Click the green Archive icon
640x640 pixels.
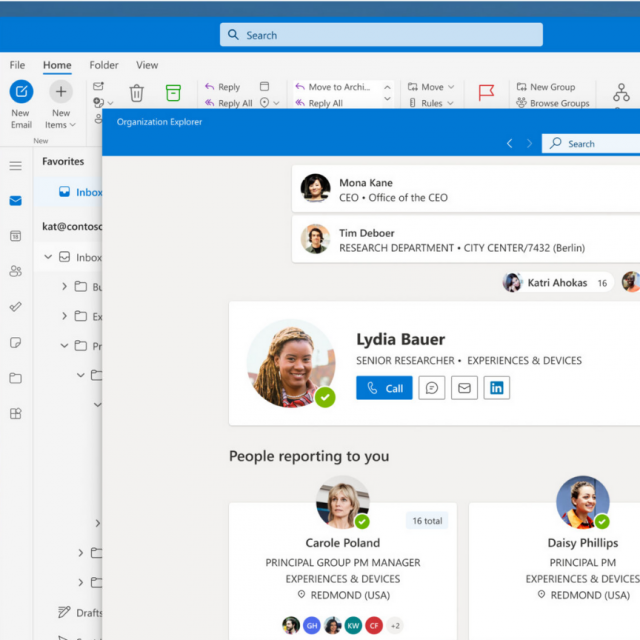click(173, 93)
